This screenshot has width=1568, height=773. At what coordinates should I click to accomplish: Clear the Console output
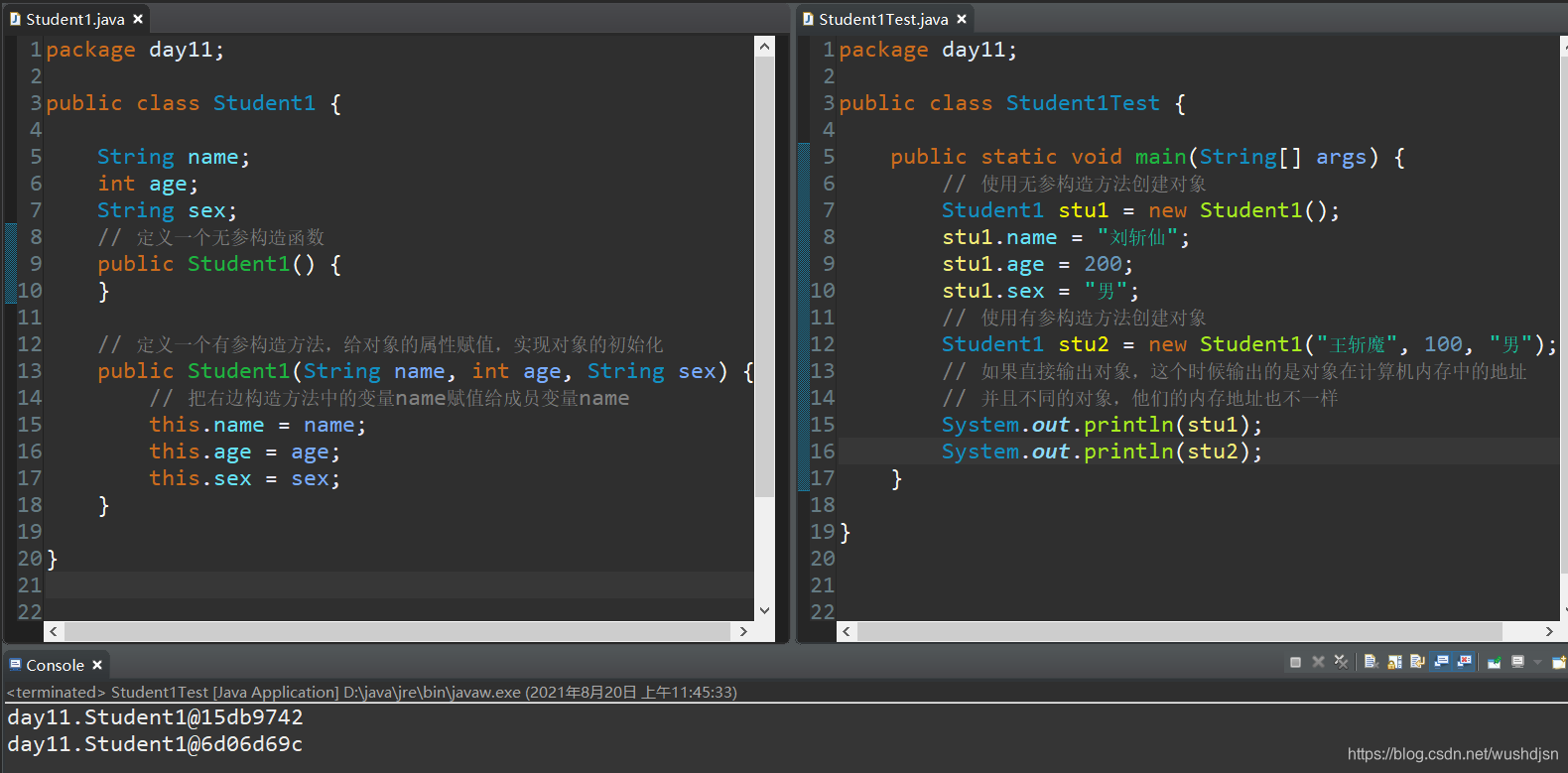[1372, 662]
